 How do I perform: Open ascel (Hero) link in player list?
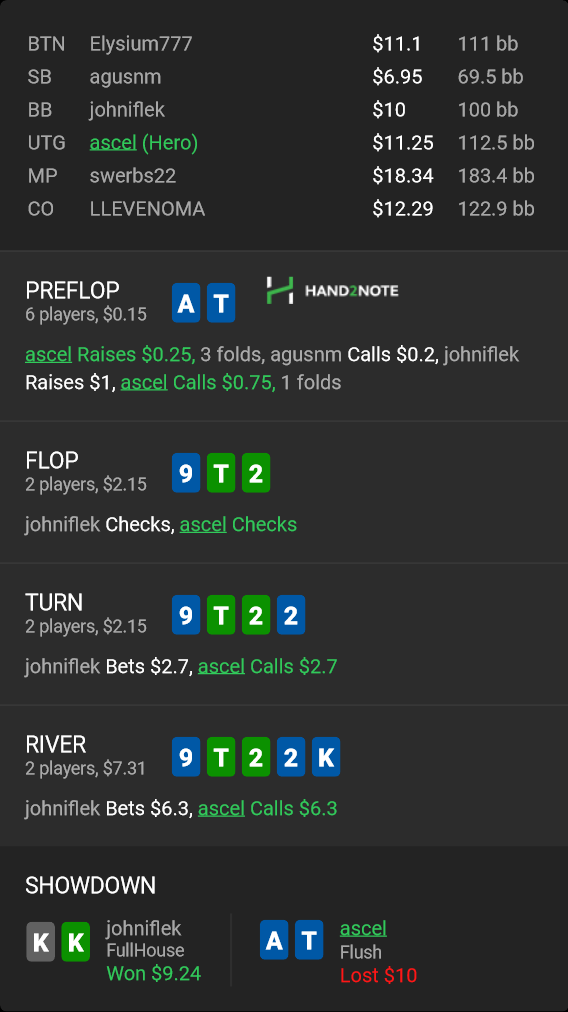113,143
